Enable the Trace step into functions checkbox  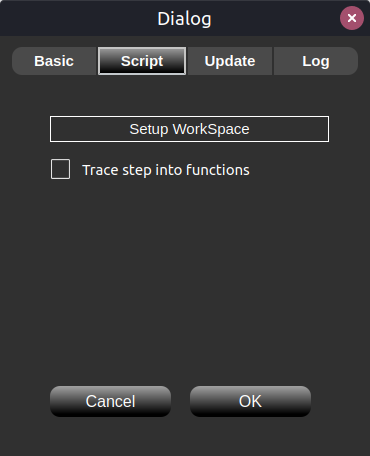pos(60,169)
